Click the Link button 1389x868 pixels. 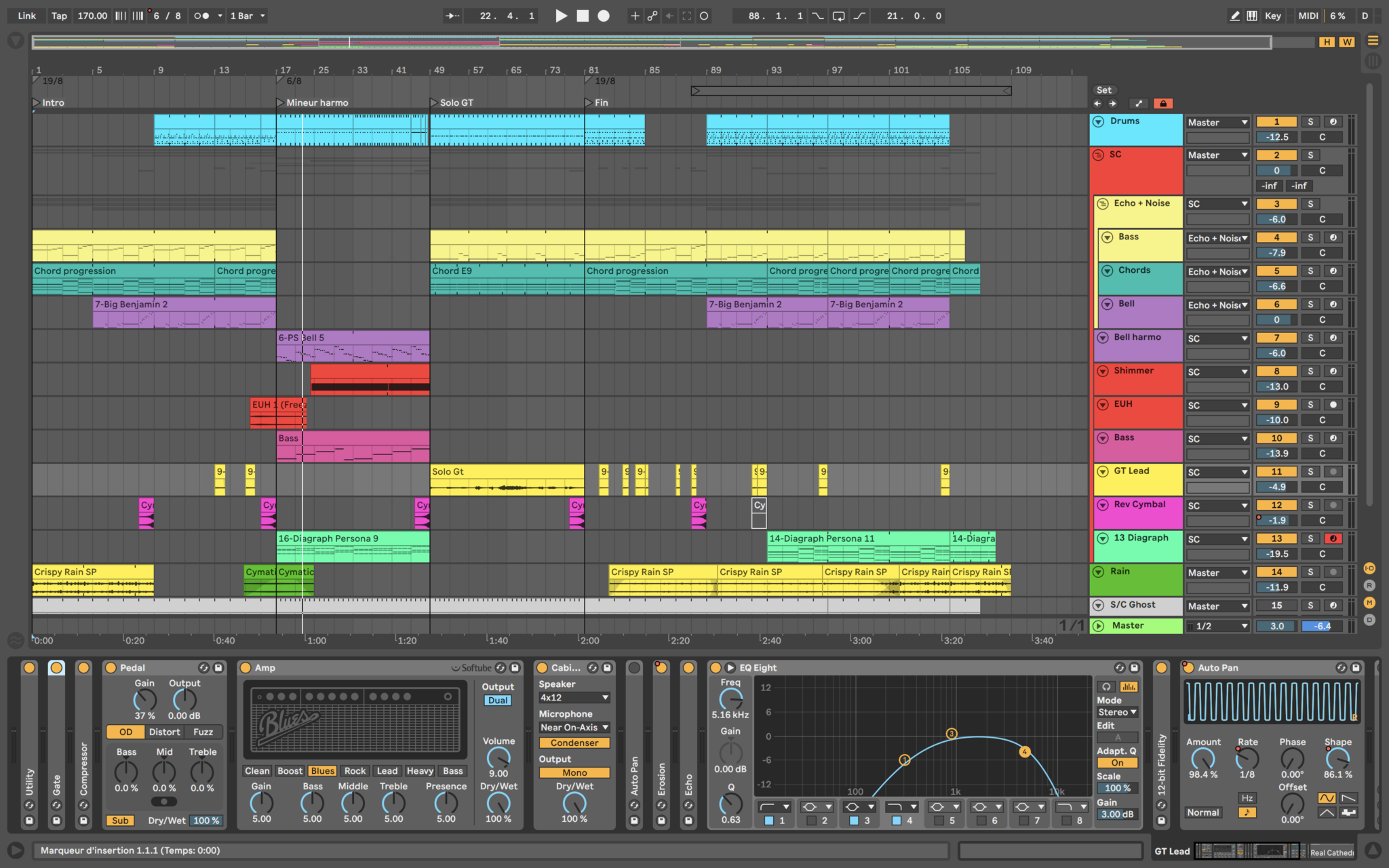(27, 16)
